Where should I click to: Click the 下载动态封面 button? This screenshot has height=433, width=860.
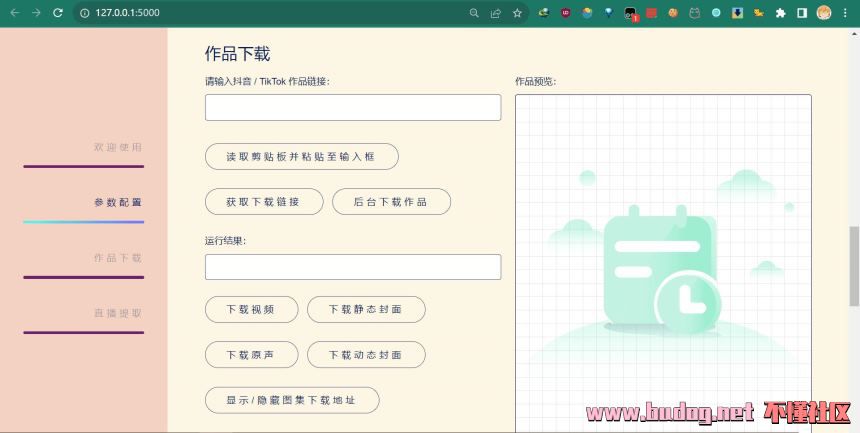(x=366, y=355)
